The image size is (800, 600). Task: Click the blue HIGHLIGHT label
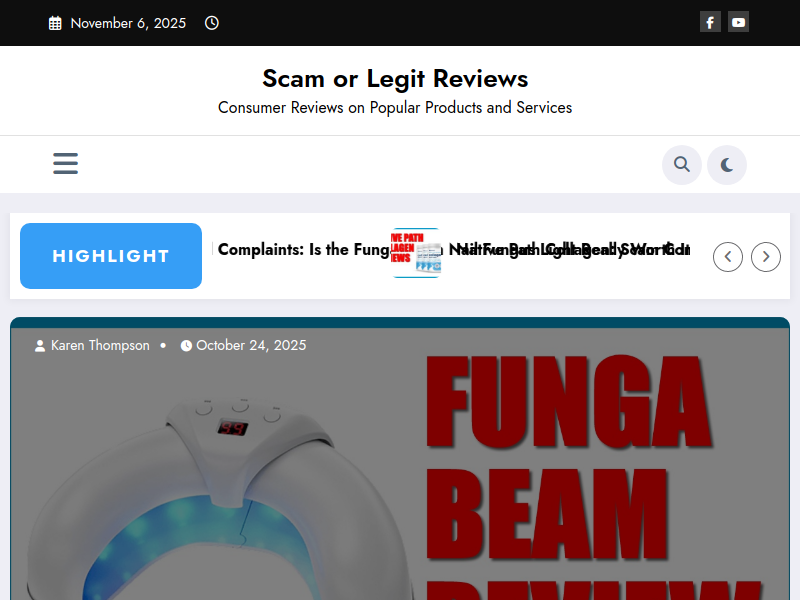111,256
